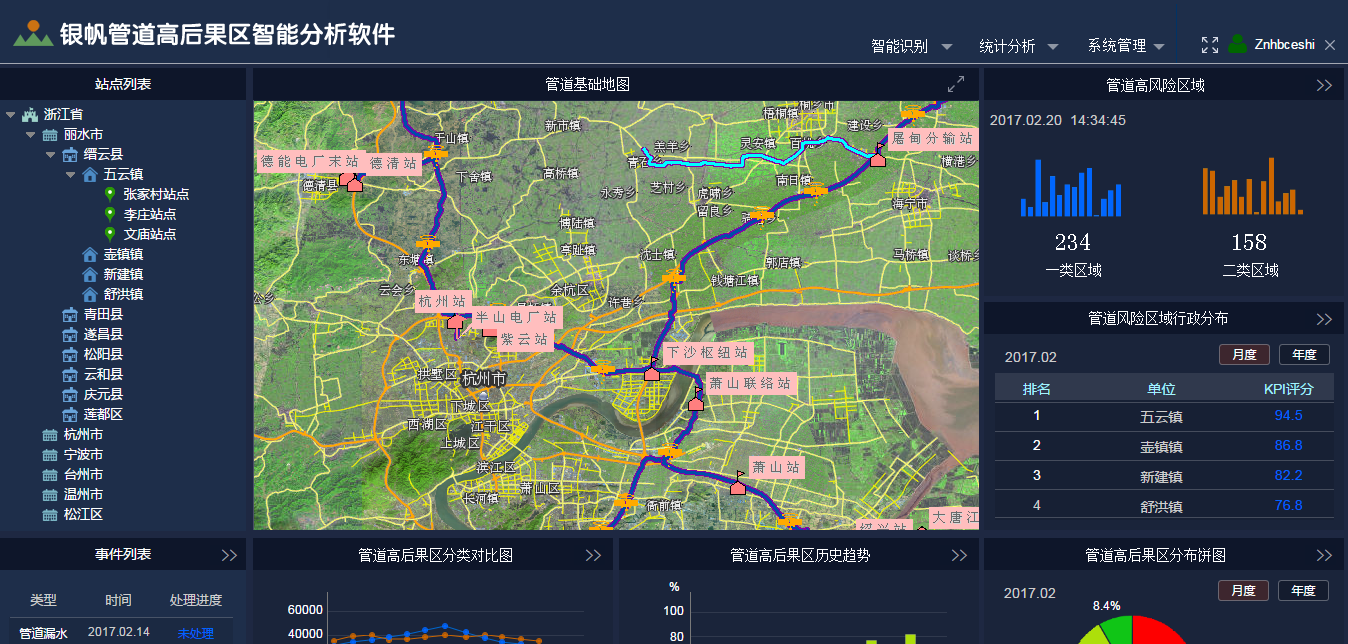1348x644 pixels.
Task: Click the 五云镇 house icon in tree
Action: click(90, 174)
